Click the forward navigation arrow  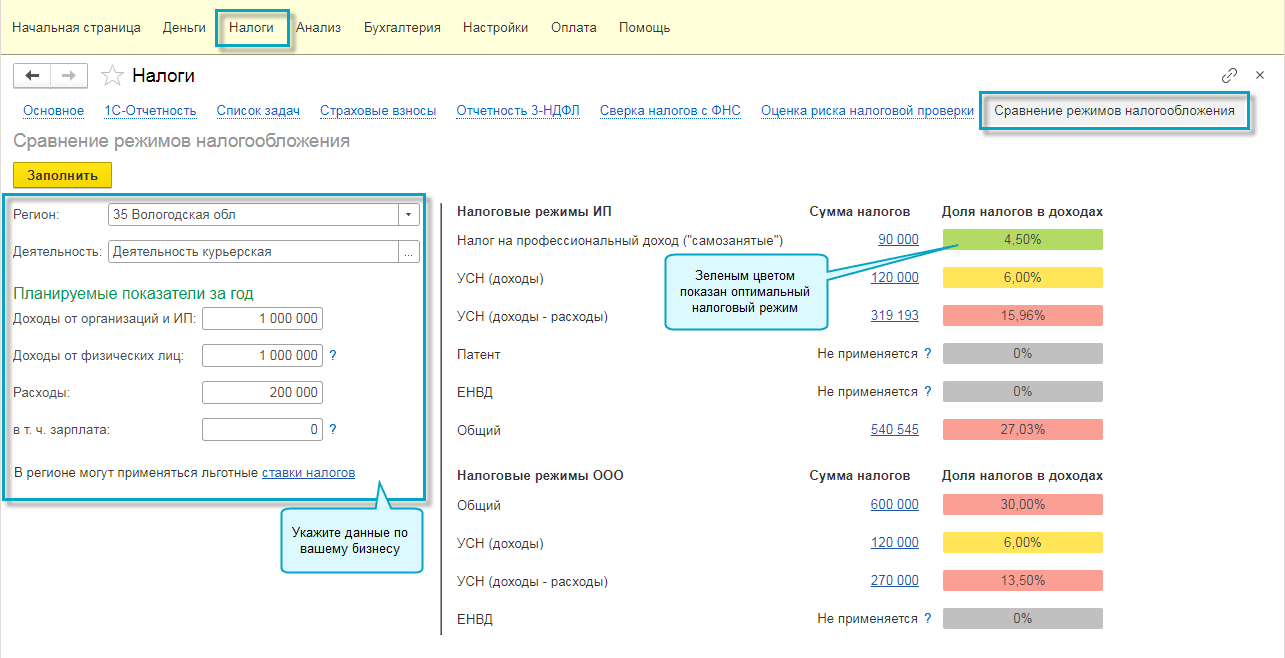click(x=68, y=76)
